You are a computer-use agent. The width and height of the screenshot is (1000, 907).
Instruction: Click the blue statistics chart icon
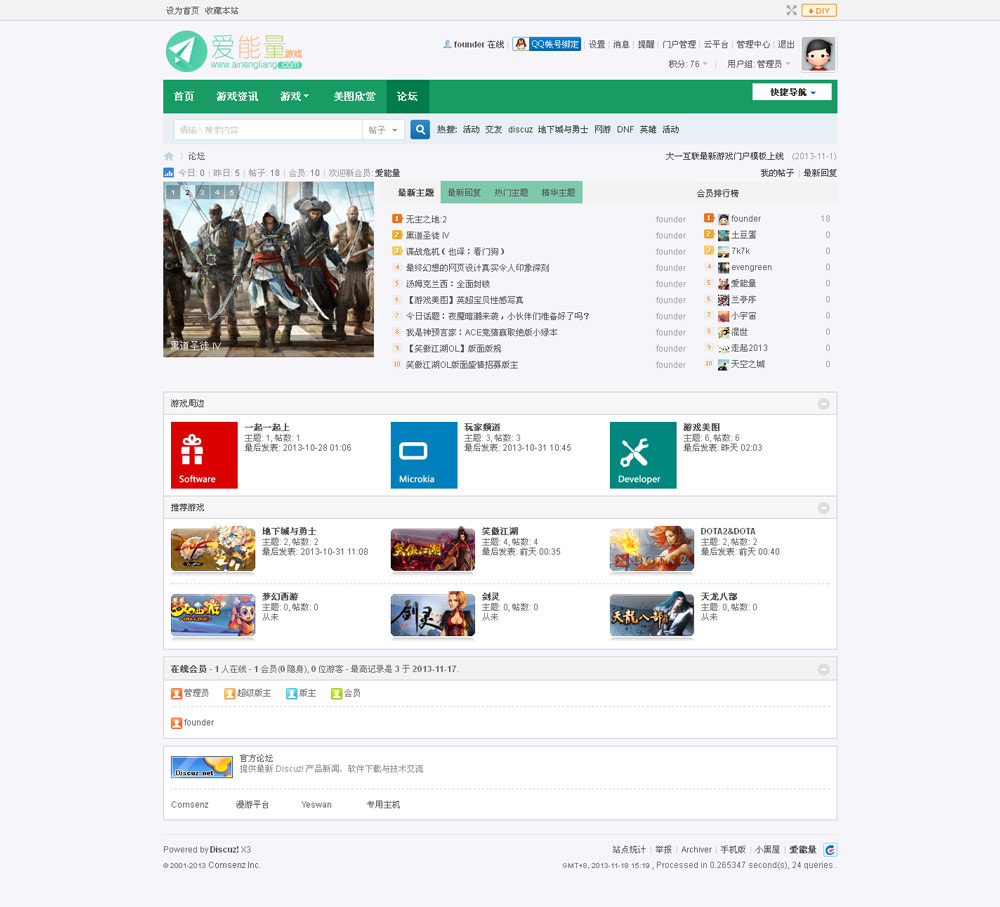click(x=168, y=173)
